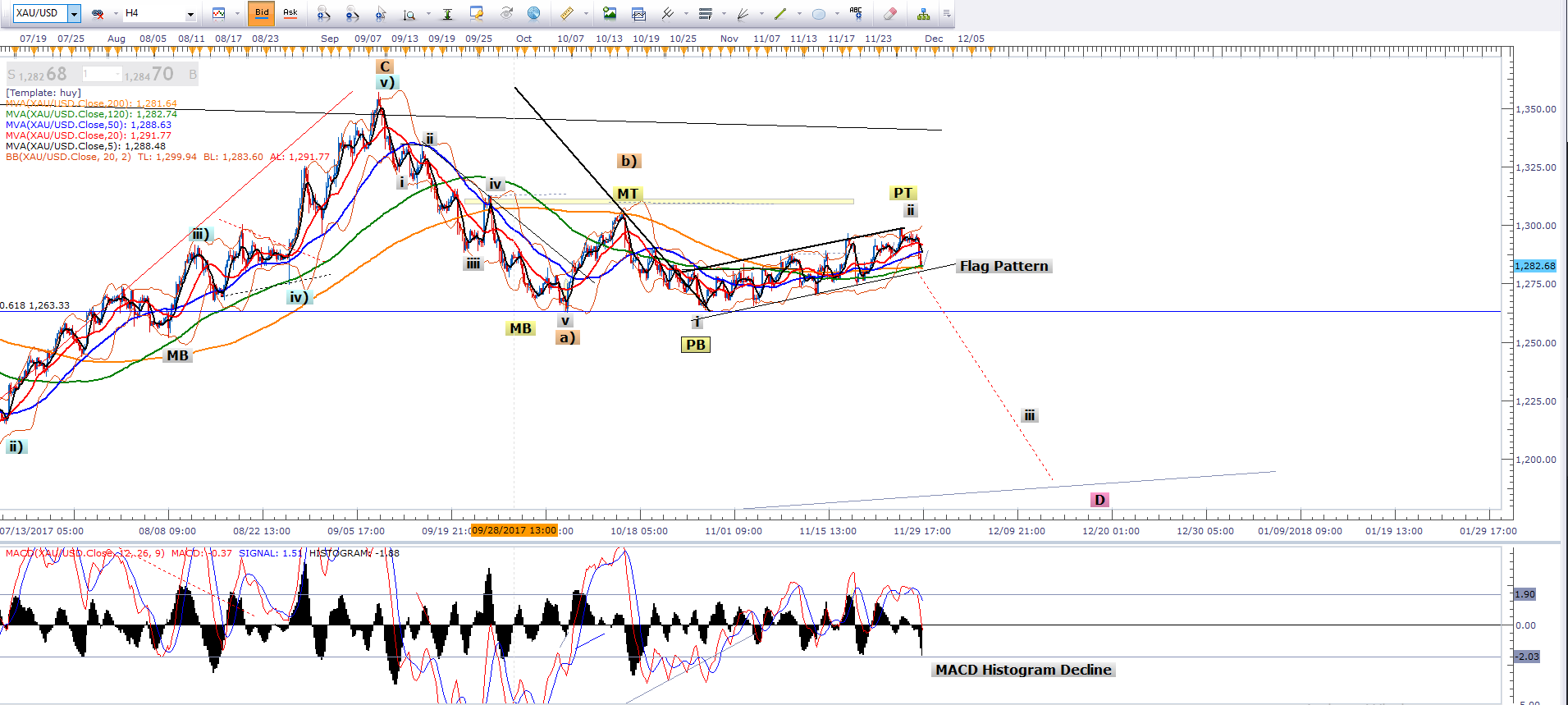This screenshot has width=1568, height=705.
Task: Click the zoom out magnifier icon
Action: pyautogui.click(x=352, y=13)
